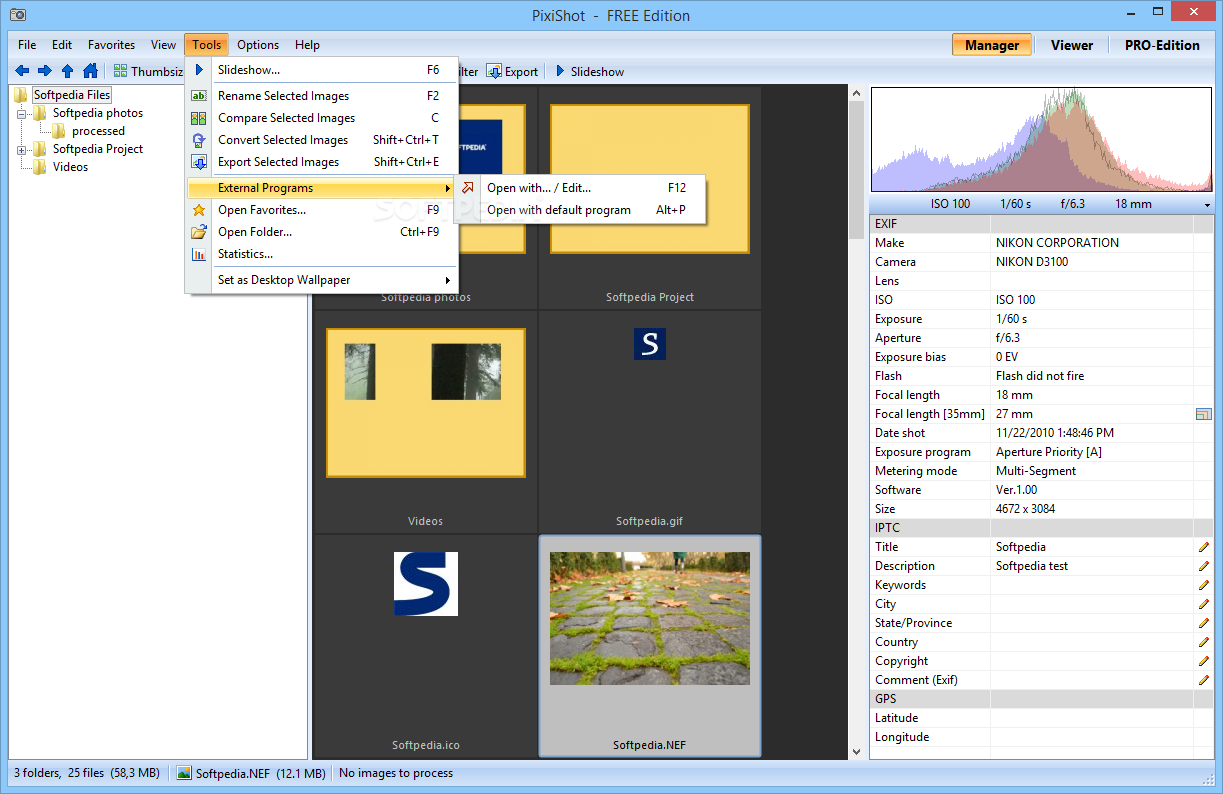Click the Convert Selected Images icon
Screen dimensions: 1223x794
(199, 140)
